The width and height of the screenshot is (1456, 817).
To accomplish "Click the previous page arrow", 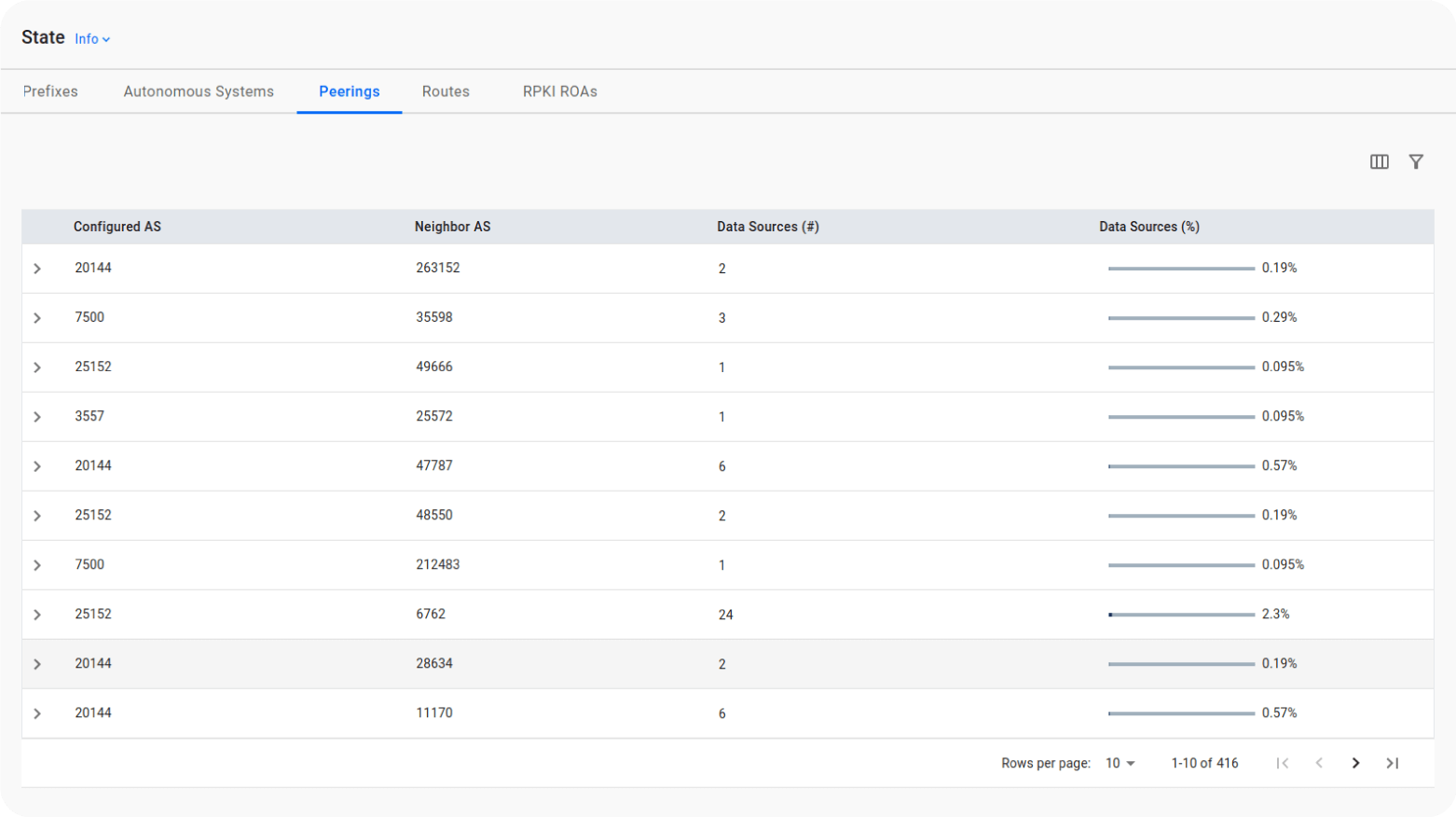I will coord(1319,763).
